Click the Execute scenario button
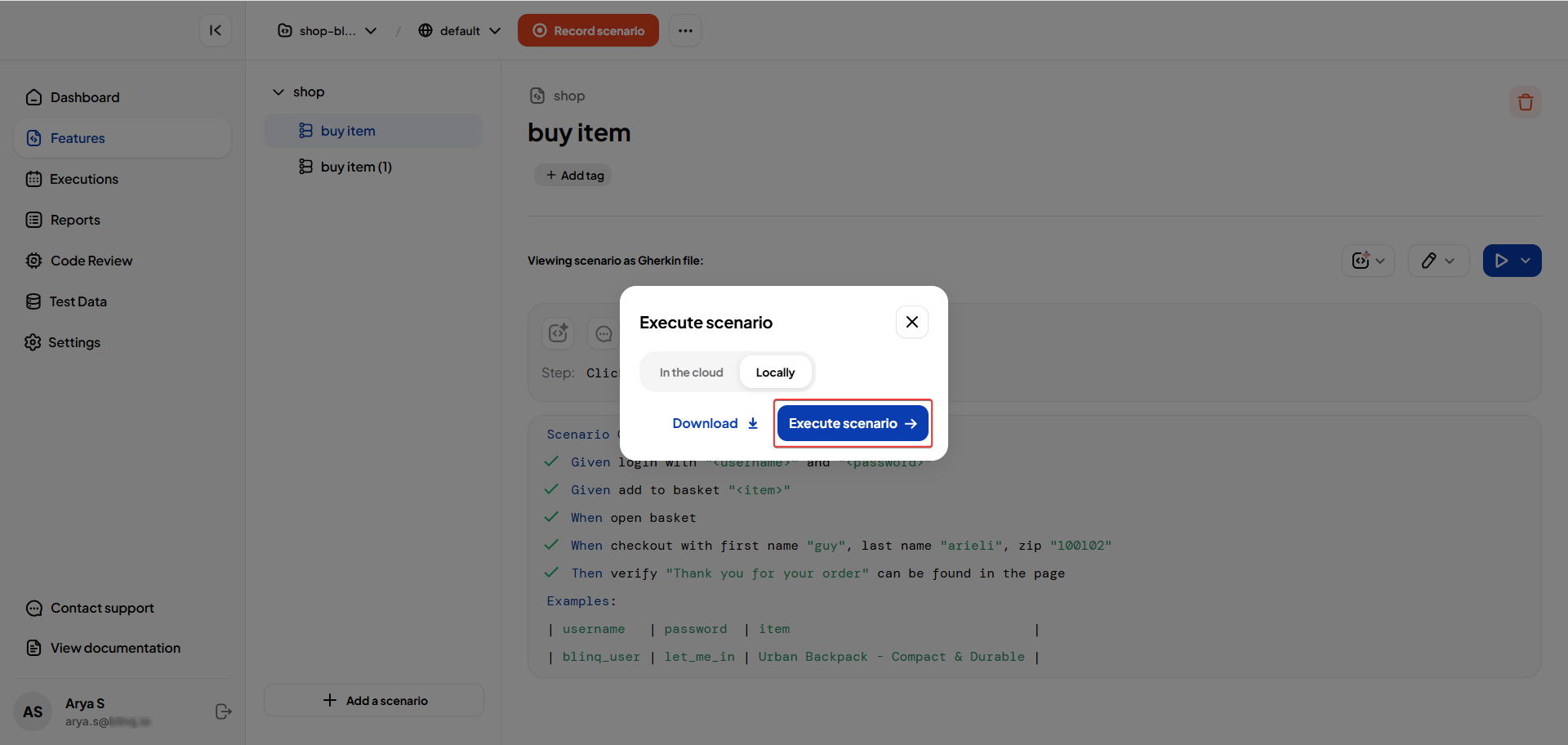 click(852, 423)
